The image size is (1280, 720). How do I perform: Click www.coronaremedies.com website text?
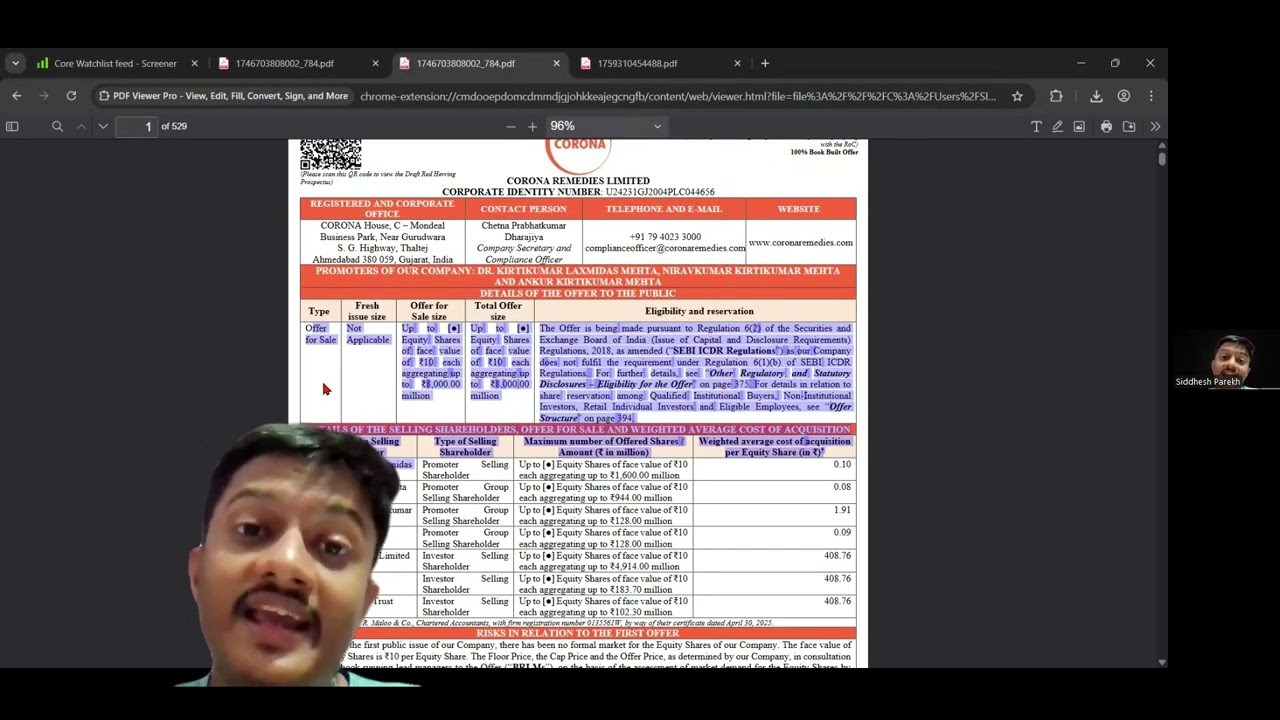800,242
